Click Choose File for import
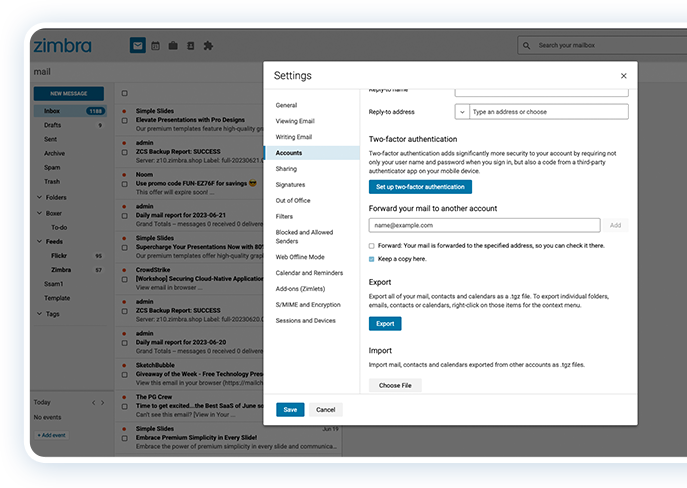This screenshot has height=488, width=687. pyautogui.click(x=395, y=385)
